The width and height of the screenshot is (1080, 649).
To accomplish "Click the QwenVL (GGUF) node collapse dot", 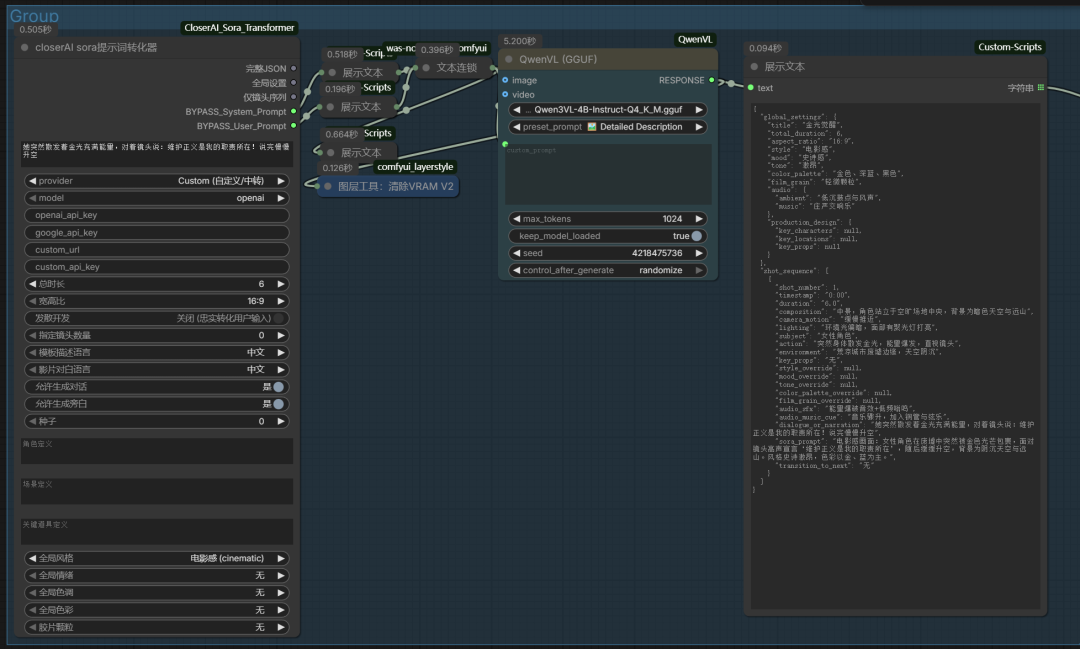I will [509, 59].
